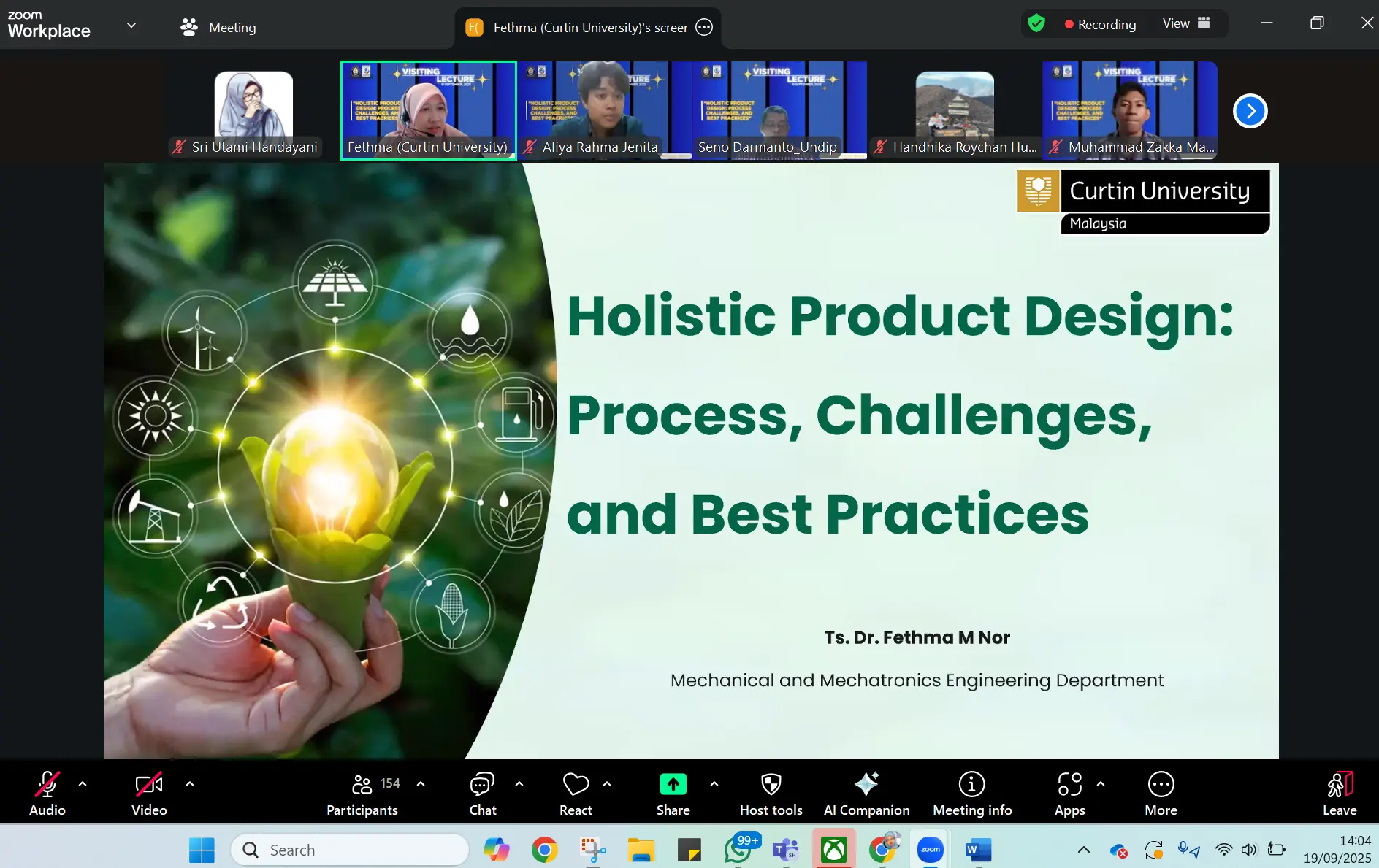Leave the meeting
Screen dimensions: 1379x868
(x=1339, y=793)
